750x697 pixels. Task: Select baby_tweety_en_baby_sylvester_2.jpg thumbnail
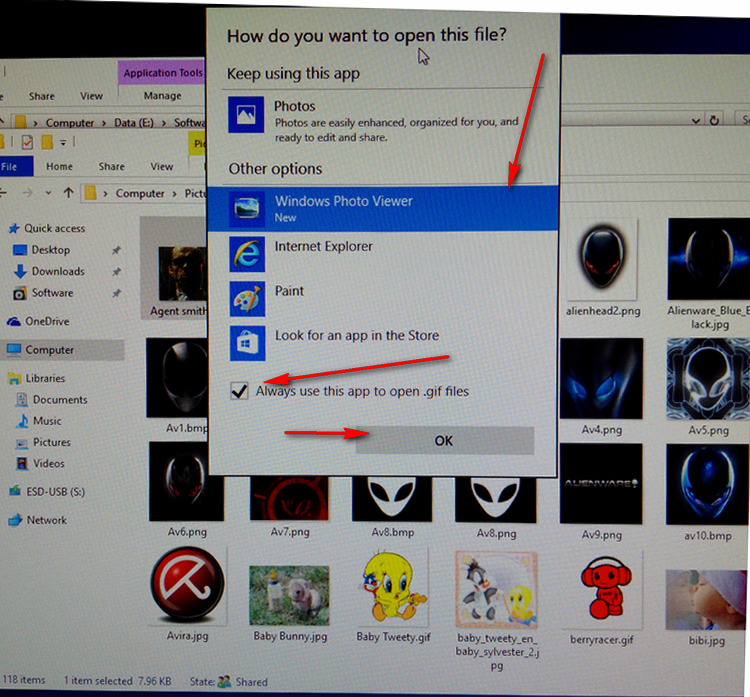coord(496,589)
